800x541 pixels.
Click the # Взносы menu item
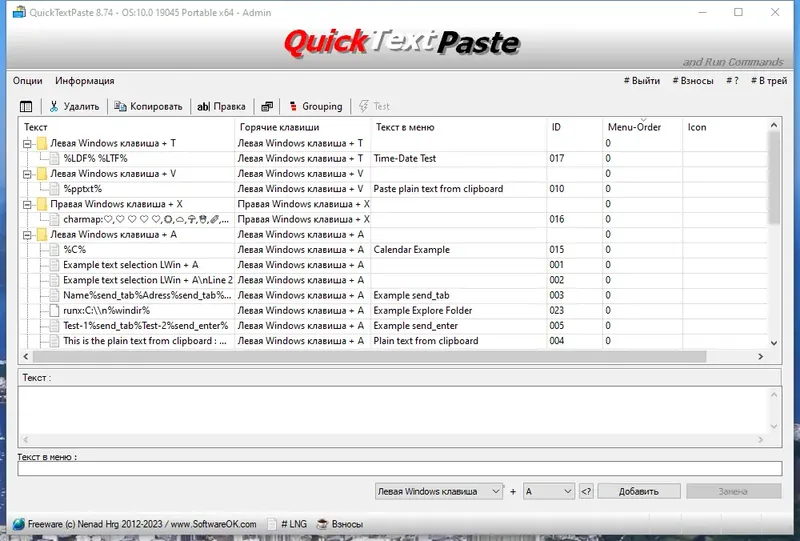(x=693, y=81)
